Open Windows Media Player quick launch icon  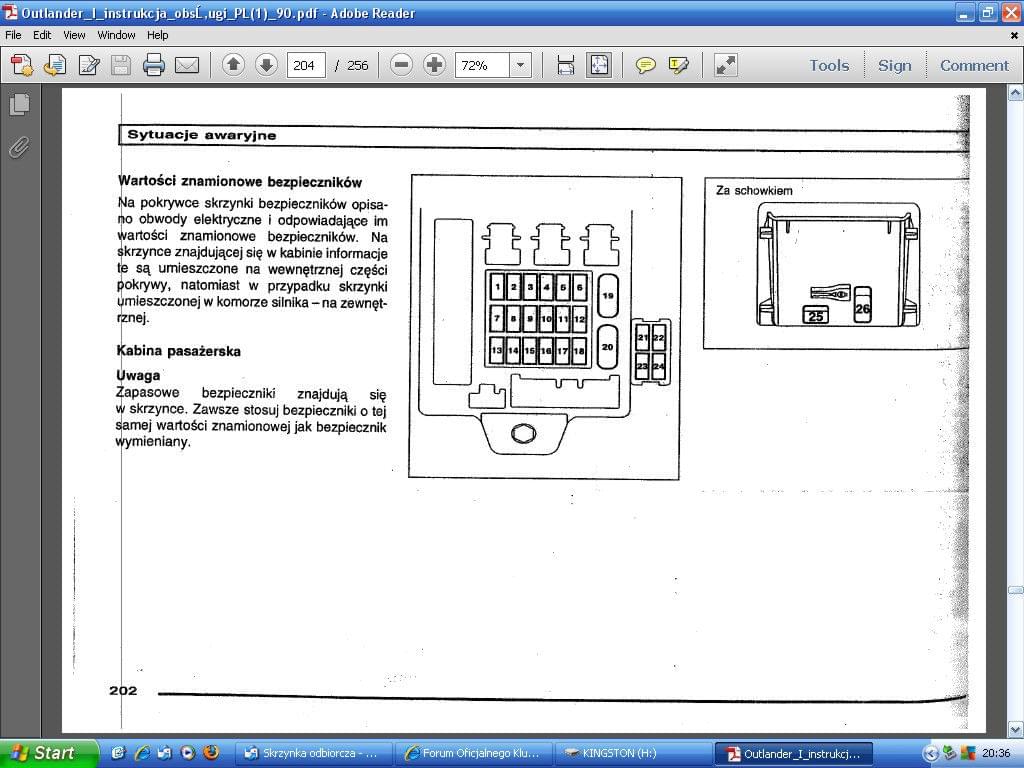coord(187,753)
